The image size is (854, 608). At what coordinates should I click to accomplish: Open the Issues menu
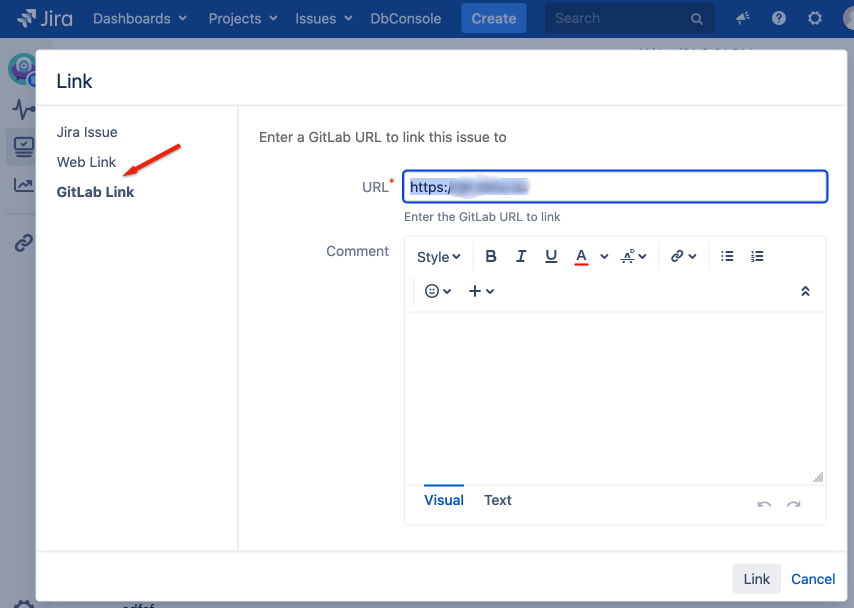pos(316,18)
